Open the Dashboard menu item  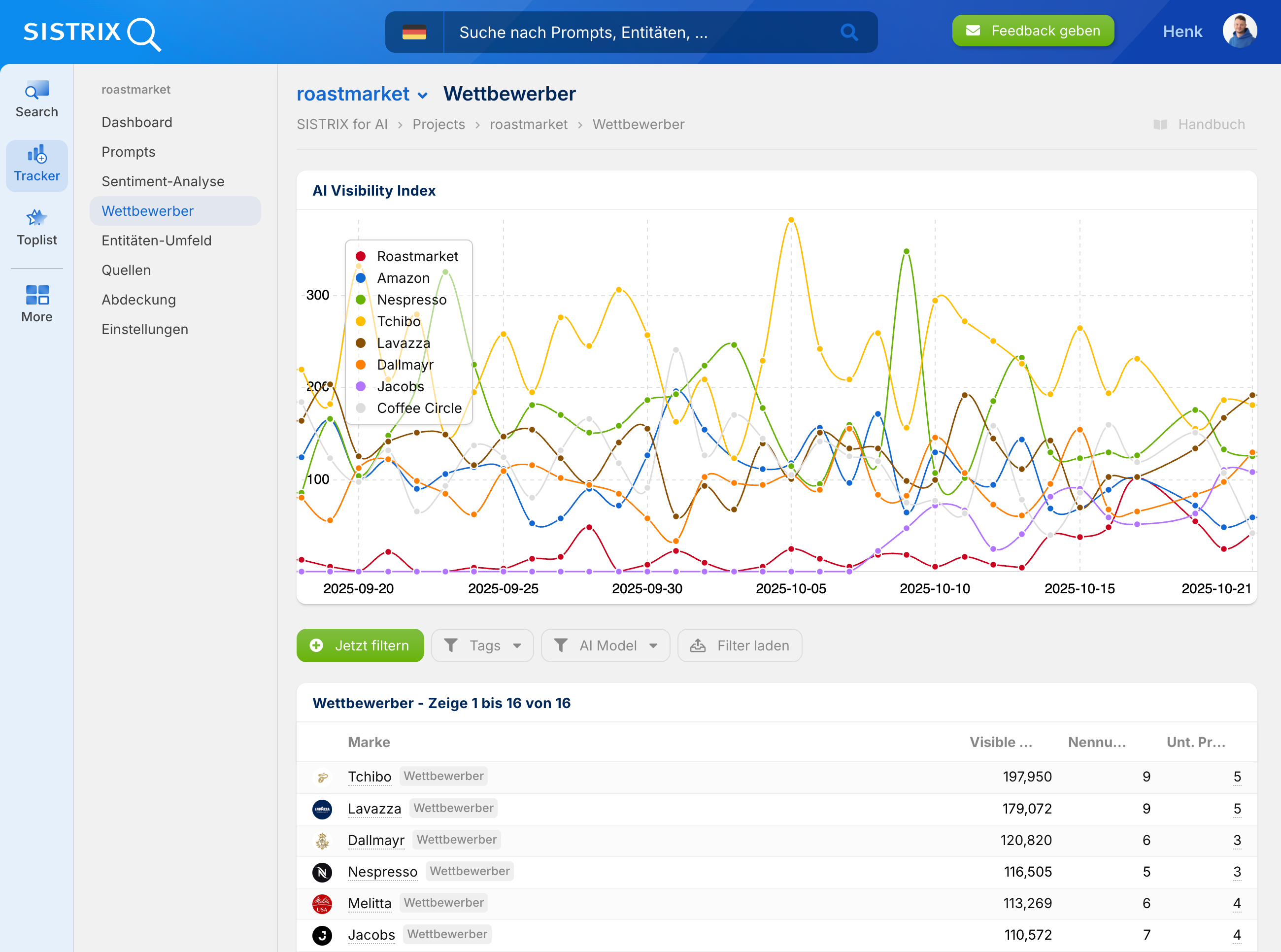click(x=136, y=122)
